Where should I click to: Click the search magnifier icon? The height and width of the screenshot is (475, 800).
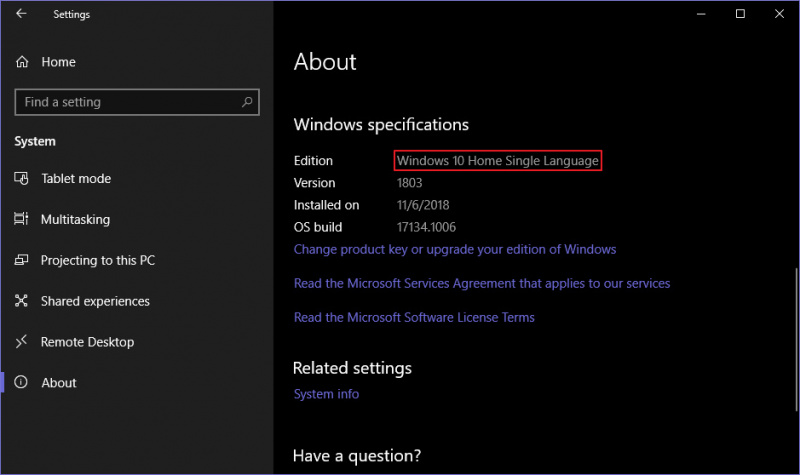[x=247, y=102]
